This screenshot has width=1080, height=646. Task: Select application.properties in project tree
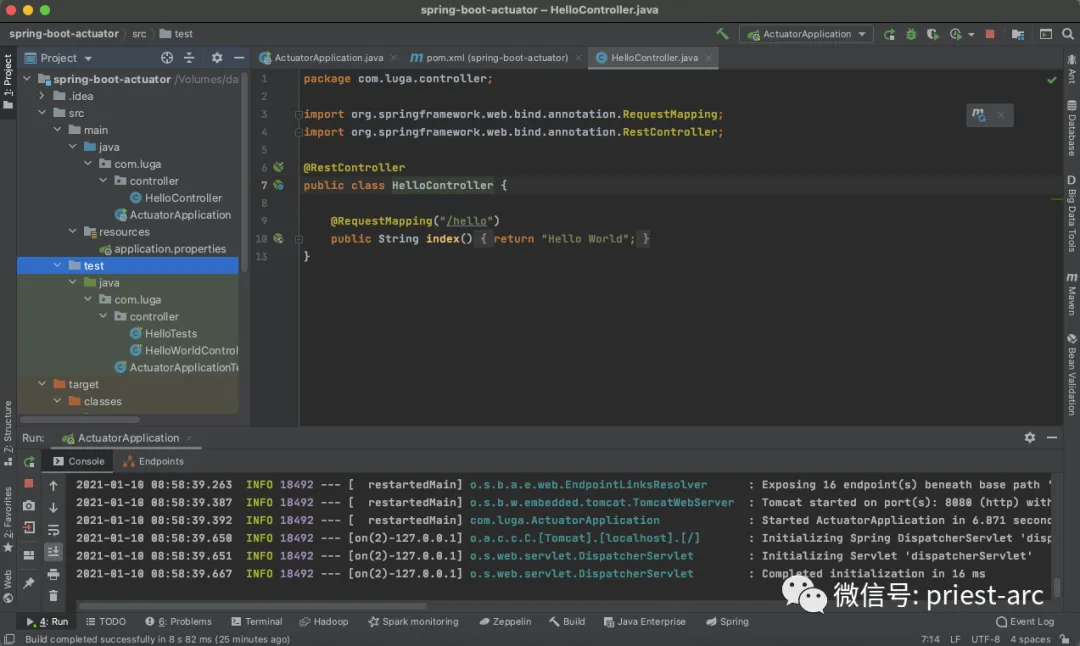(169, 249)
